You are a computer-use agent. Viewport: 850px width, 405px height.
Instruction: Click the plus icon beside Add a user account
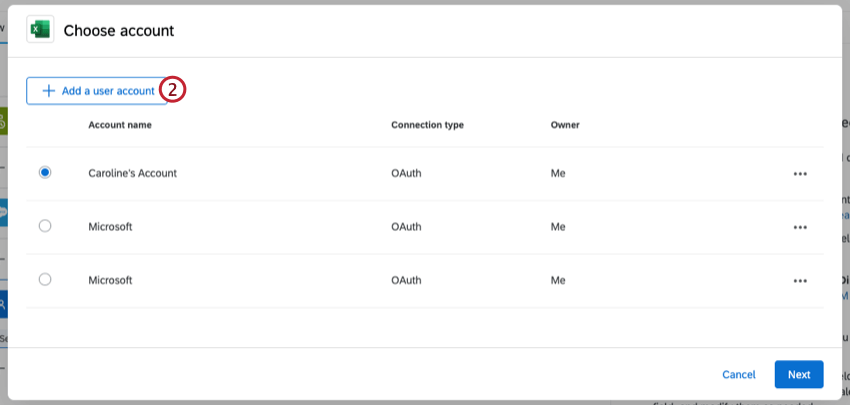tap(48, 91)
